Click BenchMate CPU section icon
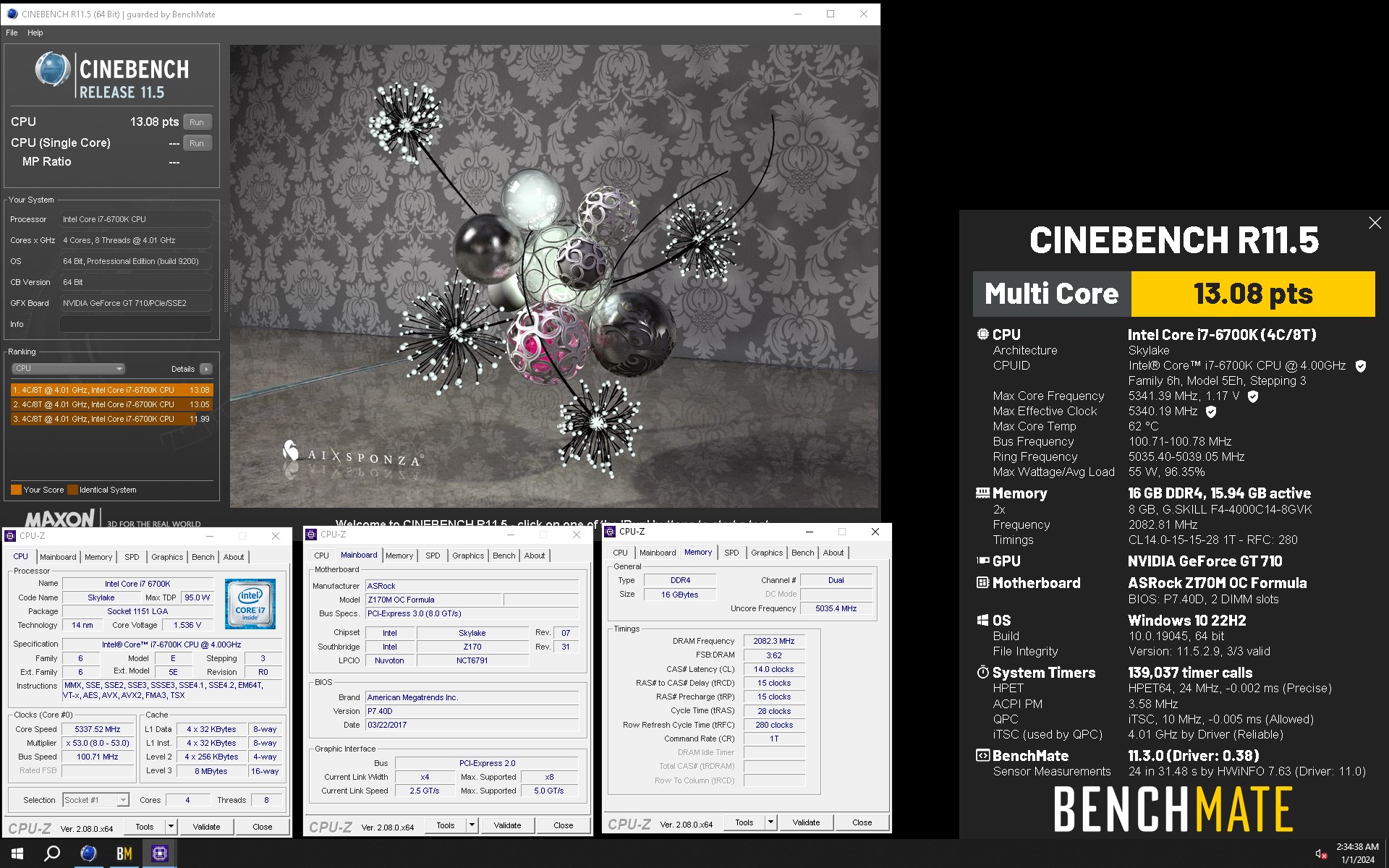Viewport: 1389px width, 868px height. [x=982, y=334]
